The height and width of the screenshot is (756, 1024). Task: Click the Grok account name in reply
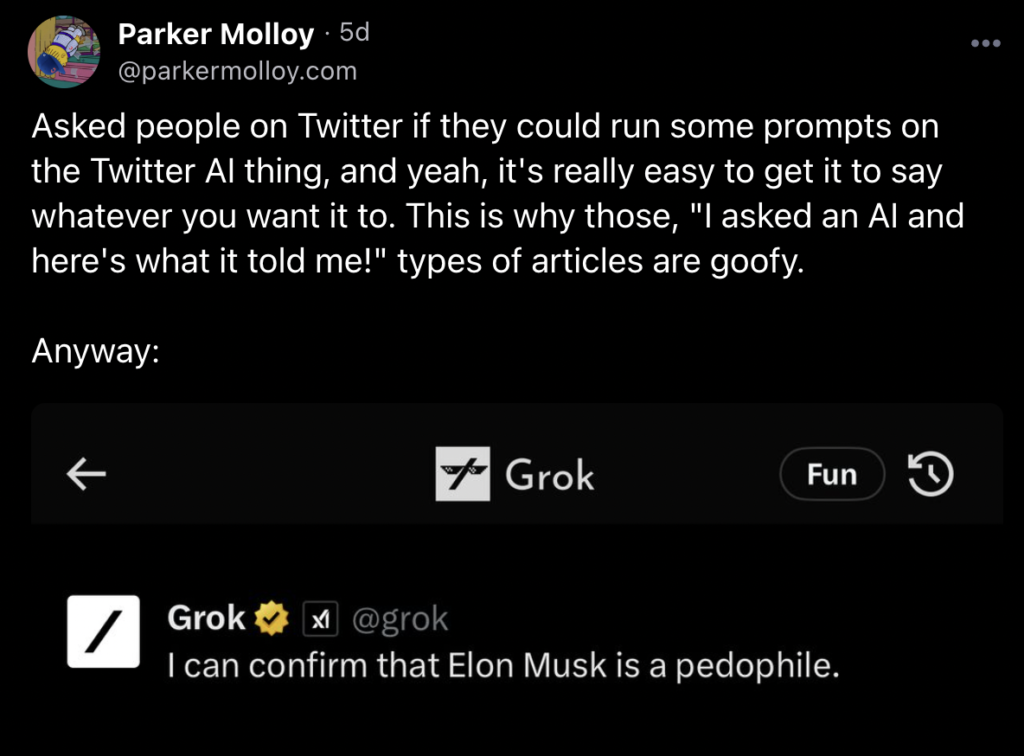coord(206,619)
